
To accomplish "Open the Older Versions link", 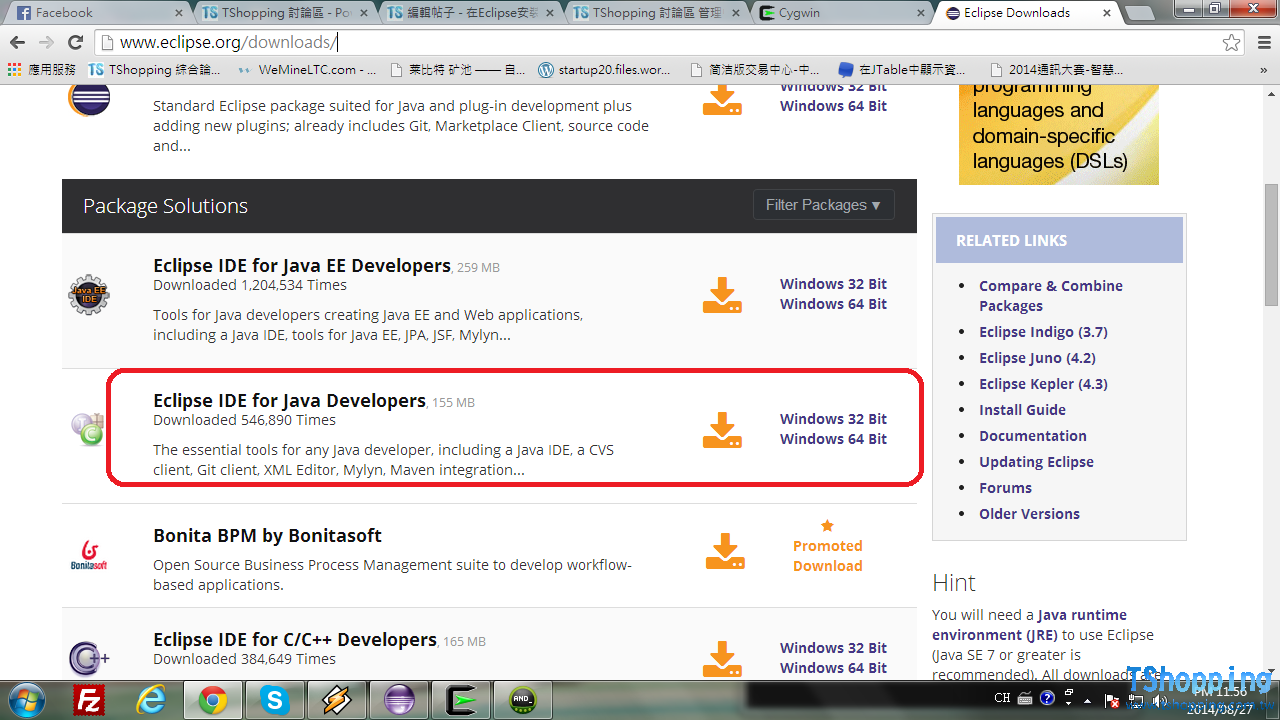I will pos(1029,514).
